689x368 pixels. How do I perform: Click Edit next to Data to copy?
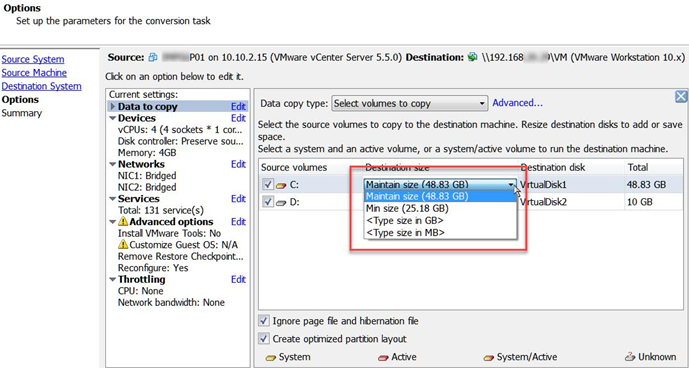coord(238,106)
